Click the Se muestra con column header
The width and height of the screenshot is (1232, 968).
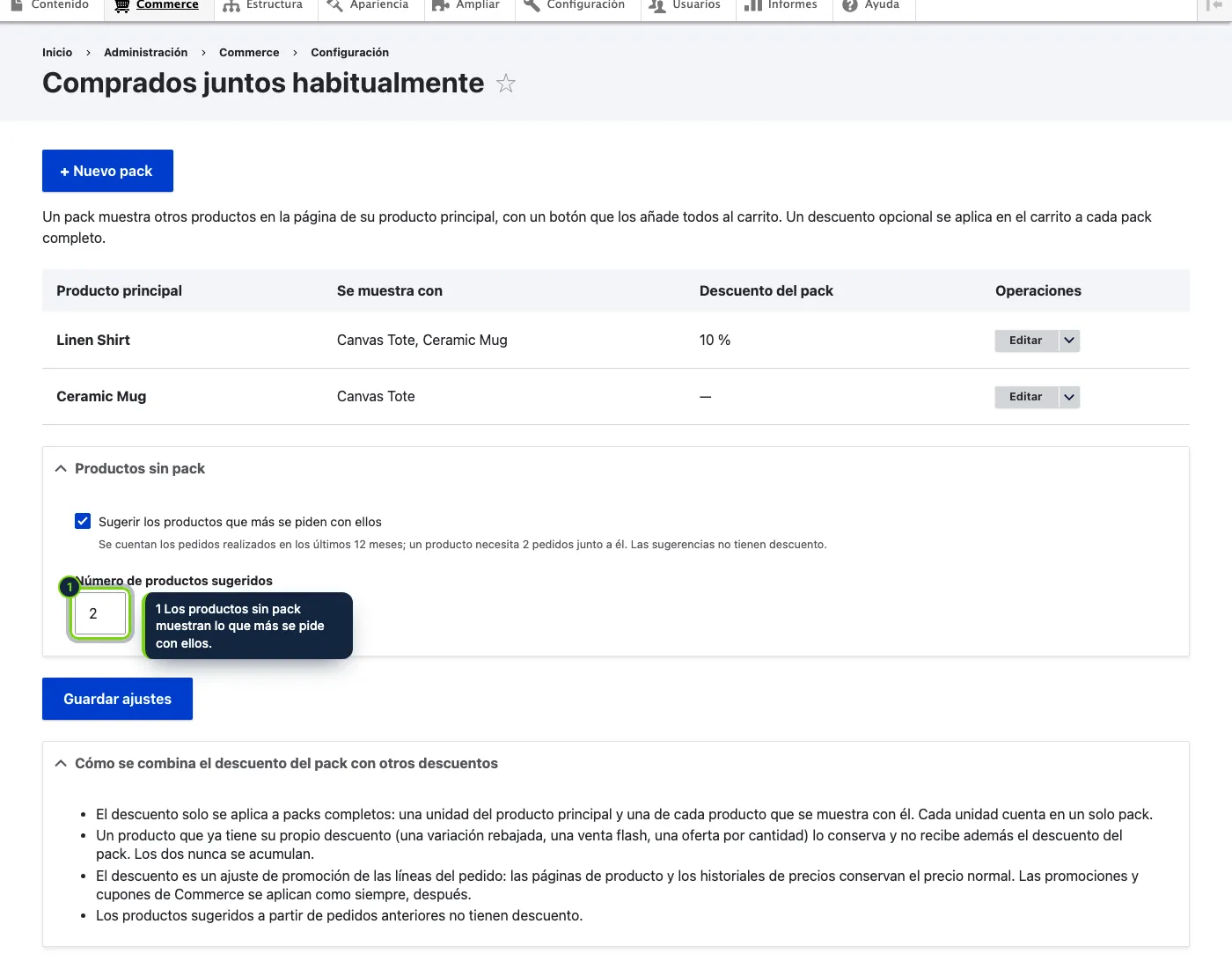[390, 291]
